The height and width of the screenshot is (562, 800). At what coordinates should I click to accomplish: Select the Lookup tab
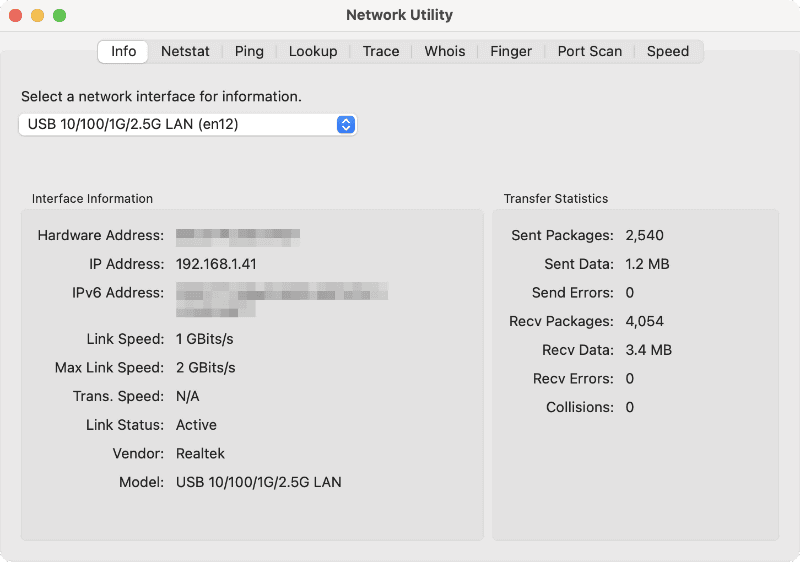pos(313,51)
